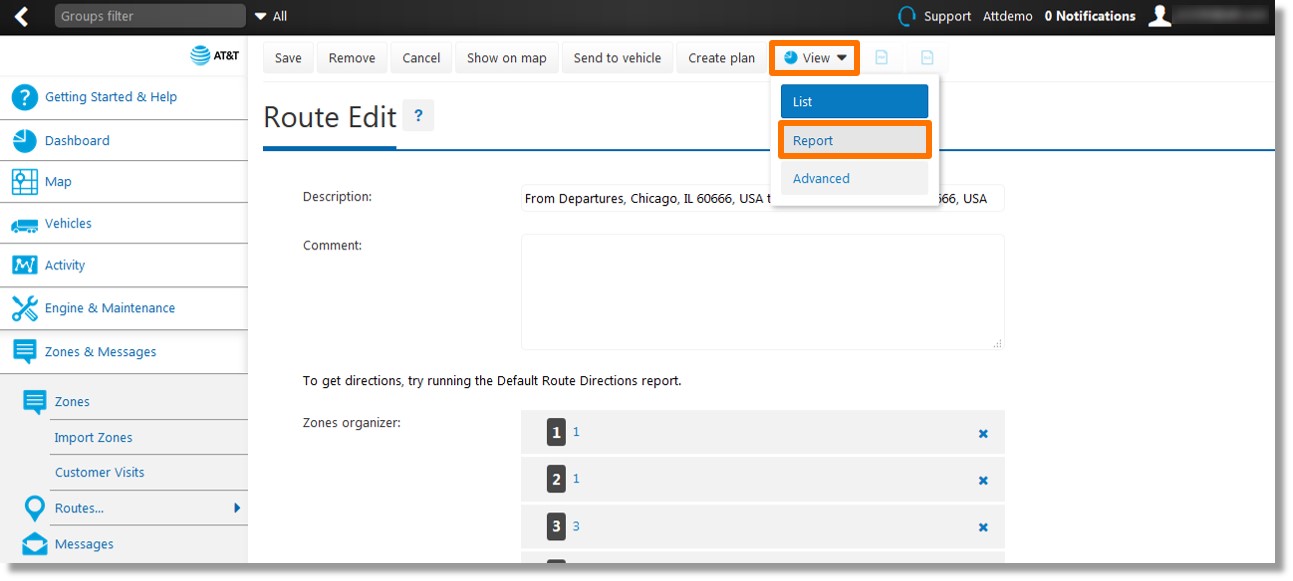Click the Route Edit help question mark
This screenshot has width=1293, height=581.
tap(418, 116)
